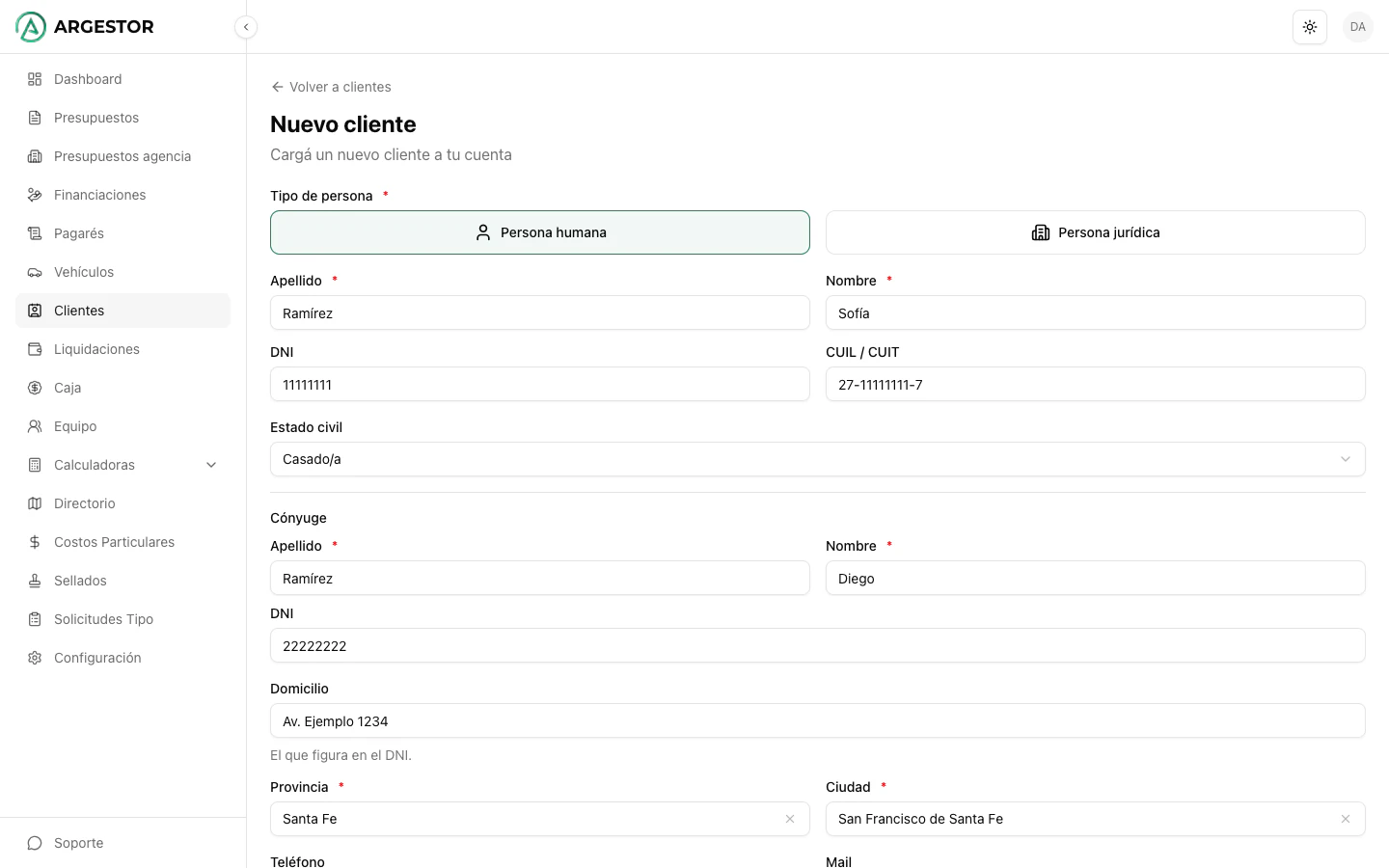Select Persona jurídica type
This screenshot has height=868, width=1389.
click(x=1096, y=232)
